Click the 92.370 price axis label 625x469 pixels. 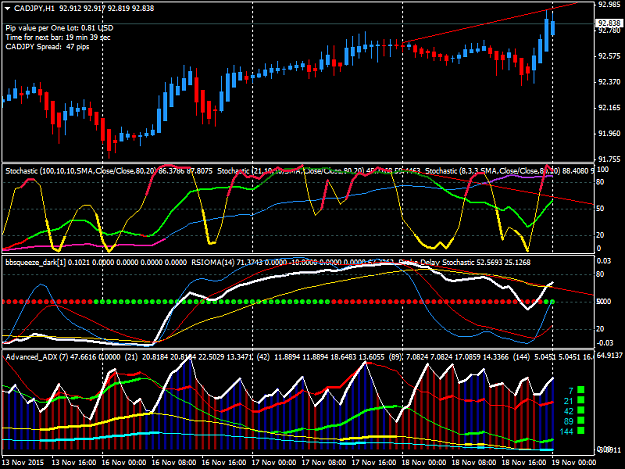609,82
